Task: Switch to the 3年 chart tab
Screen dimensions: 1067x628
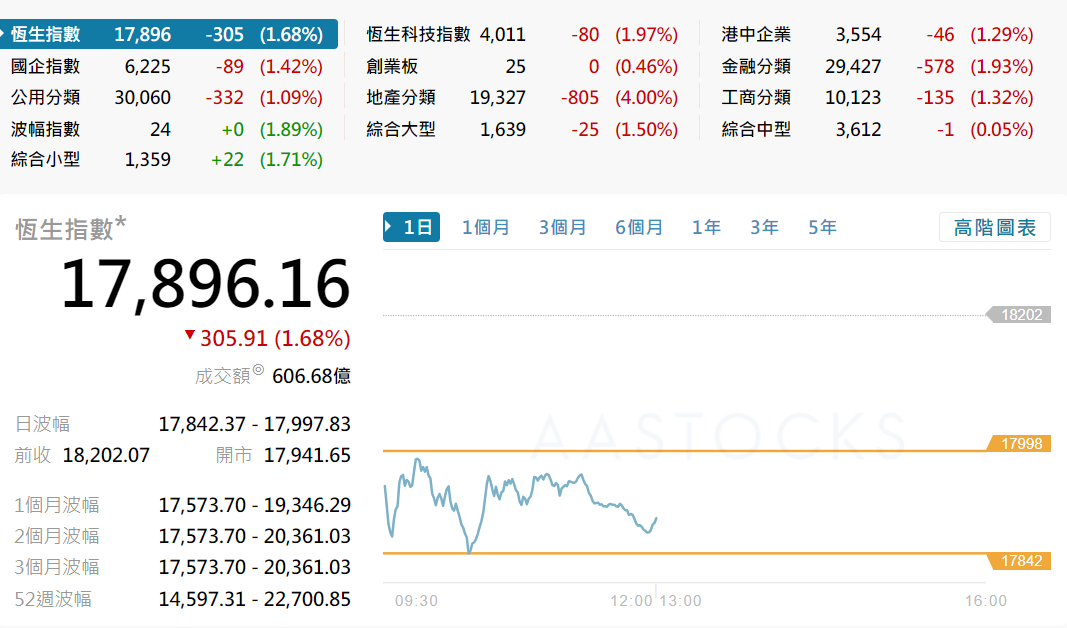Action: [764, 227]
